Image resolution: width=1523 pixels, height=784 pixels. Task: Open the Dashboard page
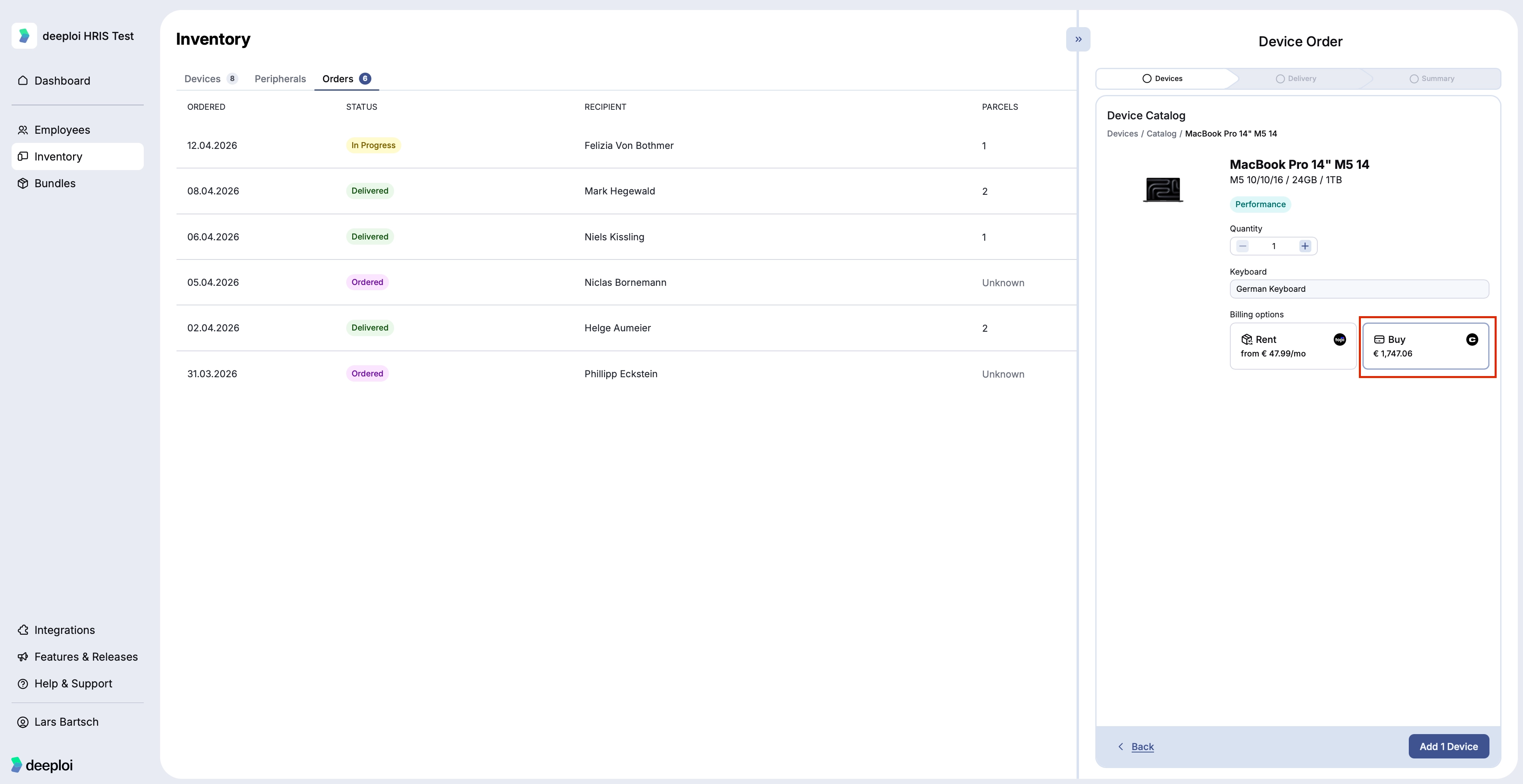pos(77,80)
